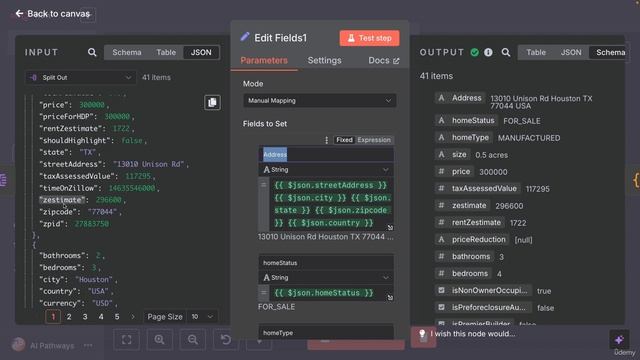Select the isNonOwnerOccupi... schema field pill
Screen dimensions: 640x360
click(483, 291)
